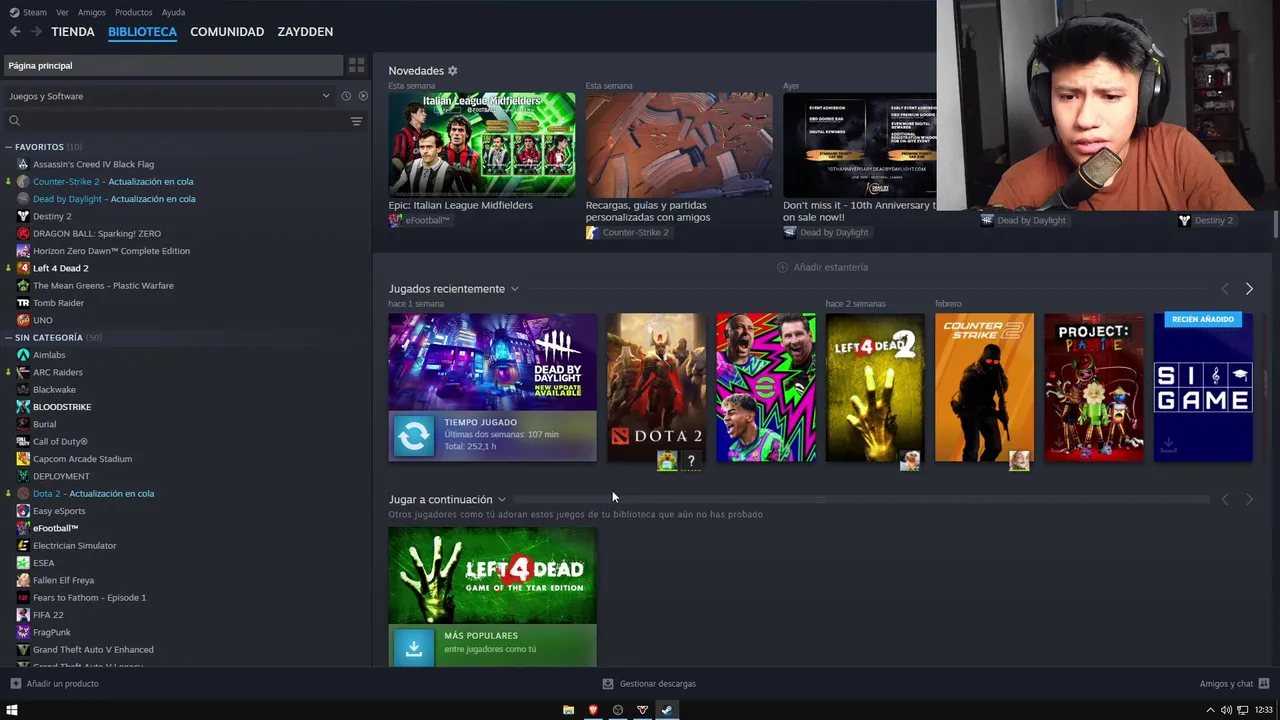1280x720 pixels.
Task: Open the COMUNIDAD tab
Action: coord(227,32)
